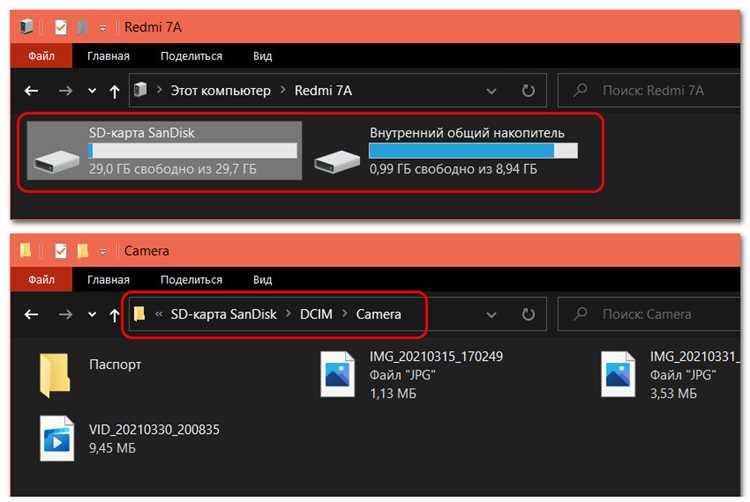Select the Паспорт folder

[91, 375]
